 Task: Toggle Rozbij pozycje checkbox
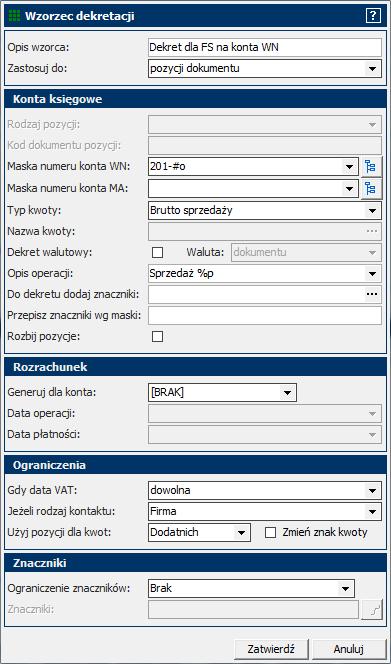coord(158,337)
